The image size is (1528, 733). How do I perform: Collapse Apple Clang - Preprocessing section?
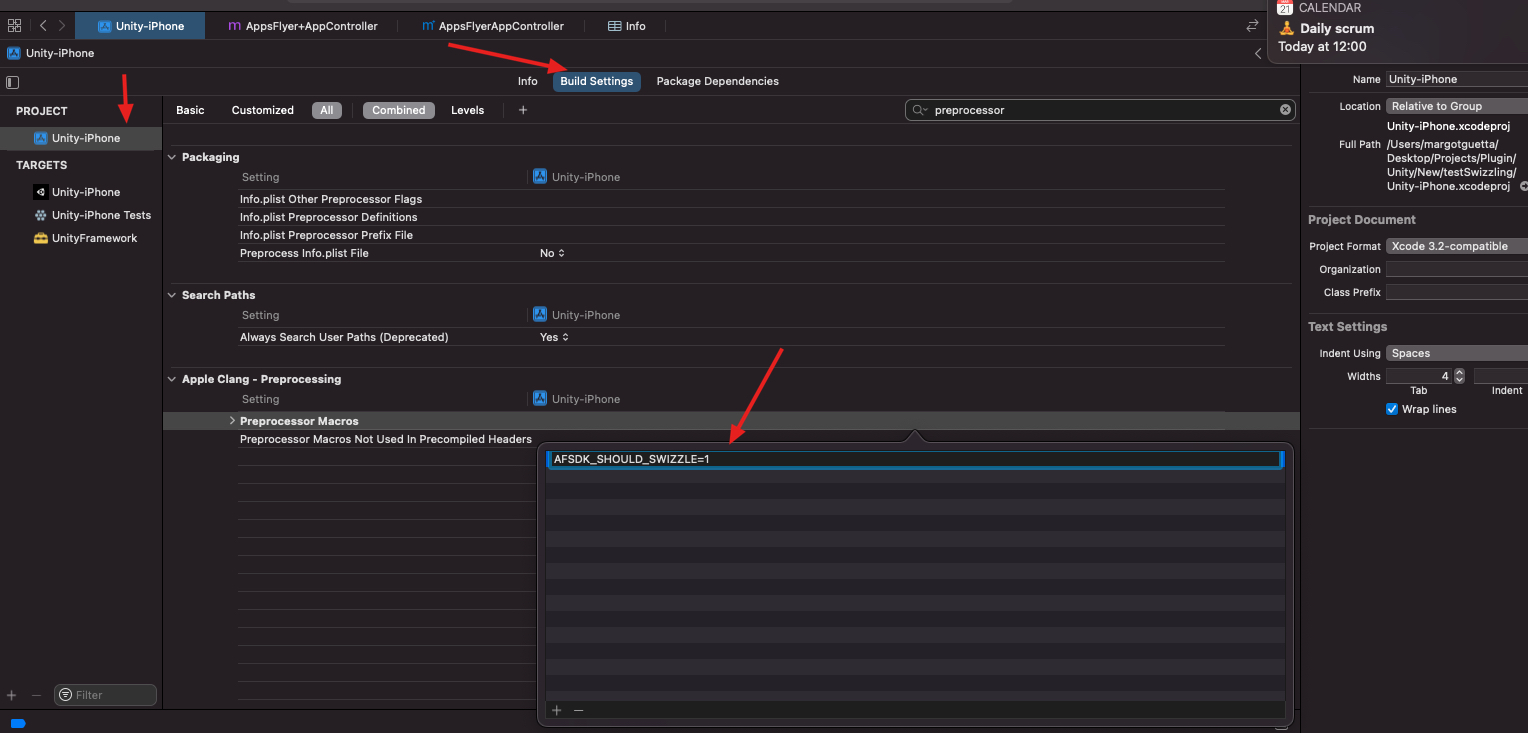point(172,379)
